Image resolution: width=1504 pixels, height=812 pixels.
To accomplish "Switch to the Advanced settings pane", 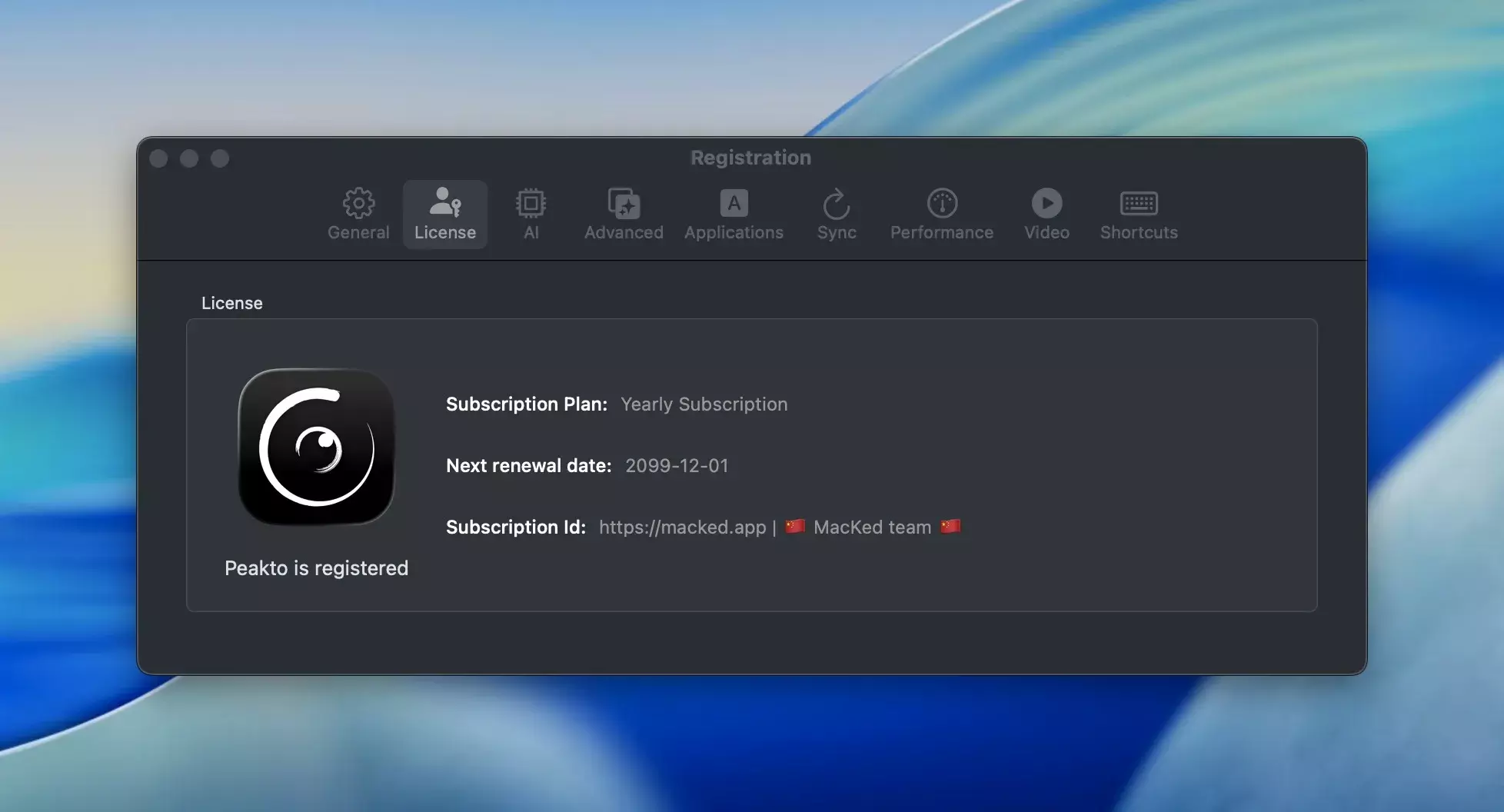I will click(x=624, y=205).
